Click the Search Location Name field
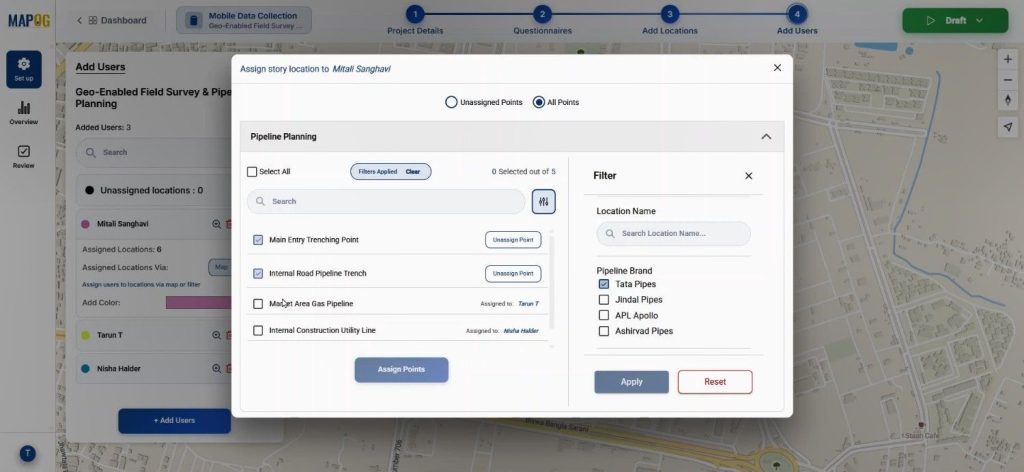The image size is (1024, 472). tap(673, 234)
